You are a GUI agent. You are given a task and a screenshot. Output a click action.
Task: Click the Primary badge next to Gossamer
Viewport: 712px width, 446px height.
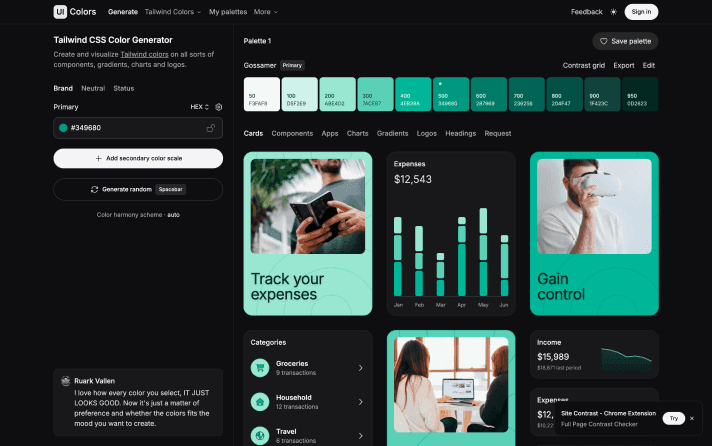292,65
